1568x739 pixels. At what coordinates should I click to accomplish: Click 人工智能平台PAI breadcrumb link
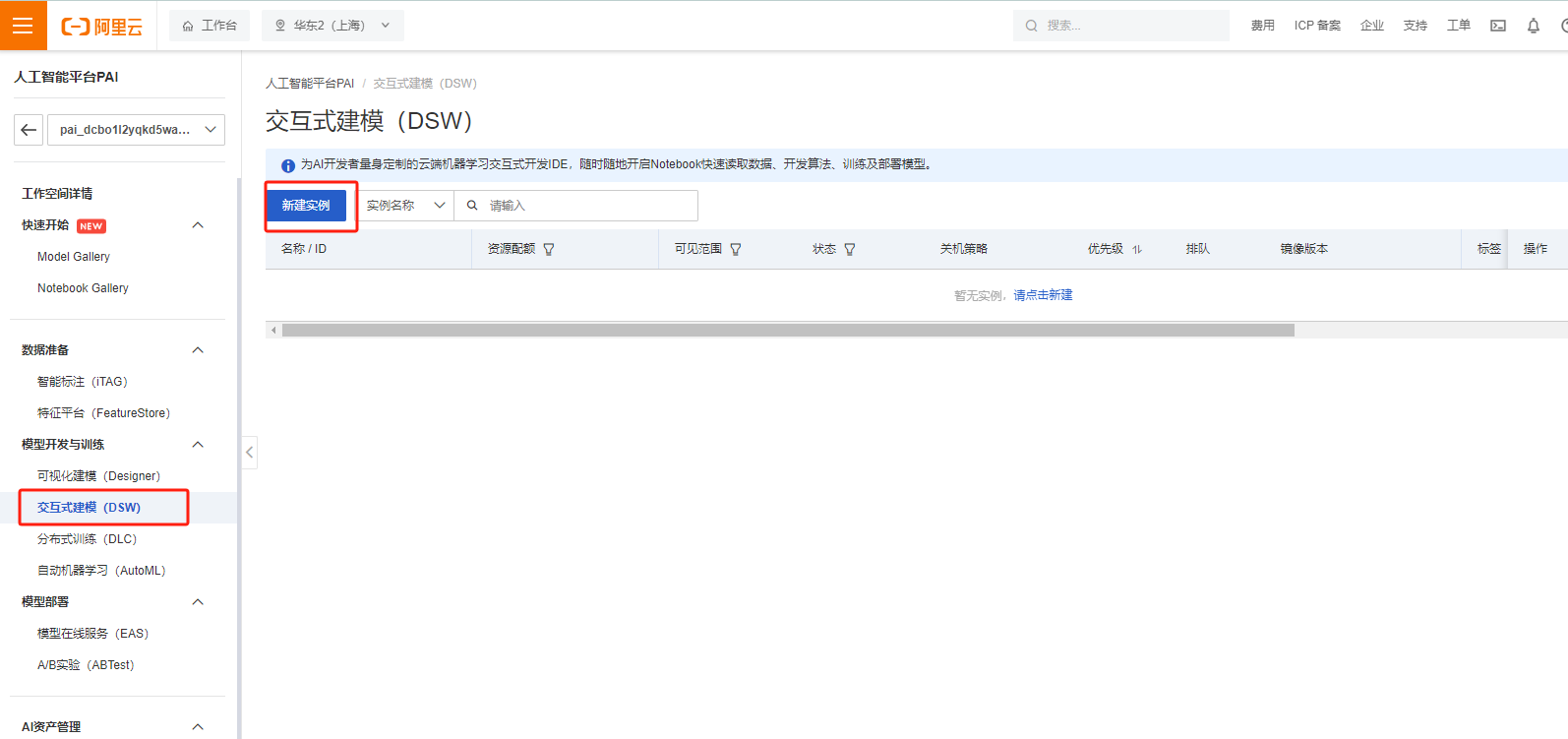(x=310, y=84)
